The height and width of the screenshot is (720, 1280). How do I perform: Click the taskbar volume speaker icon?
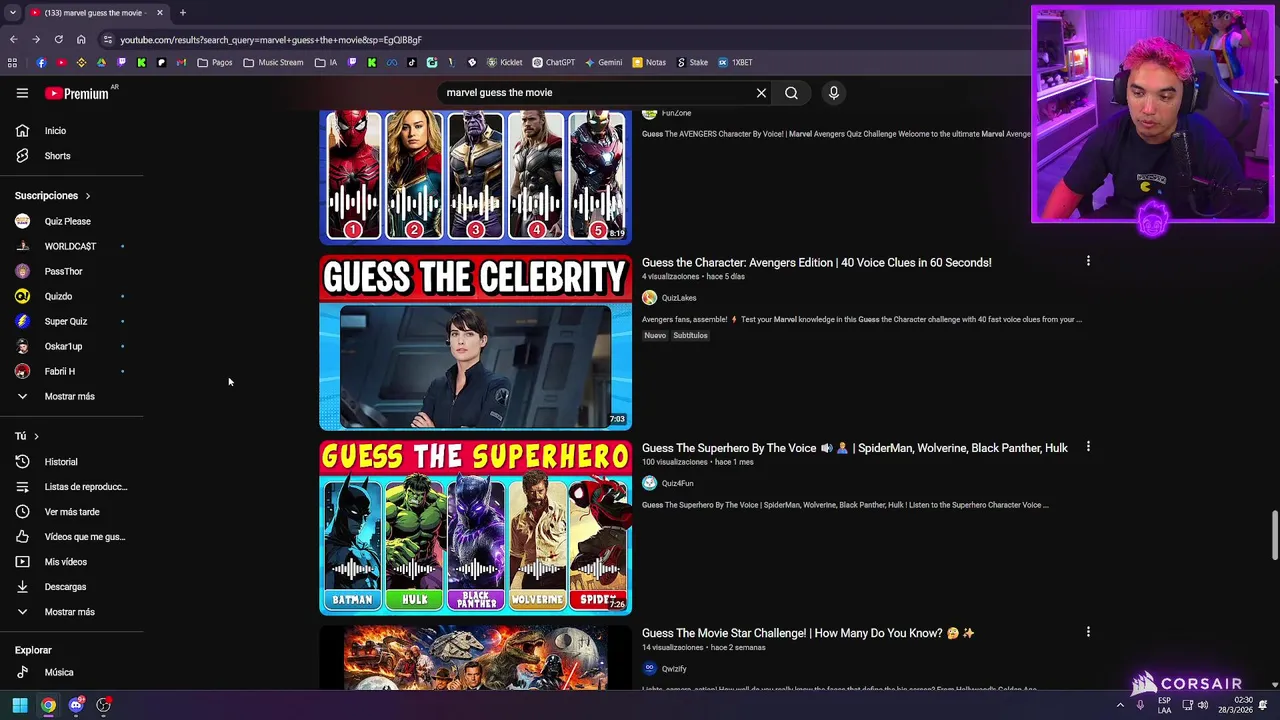[x=1203, y=706]
